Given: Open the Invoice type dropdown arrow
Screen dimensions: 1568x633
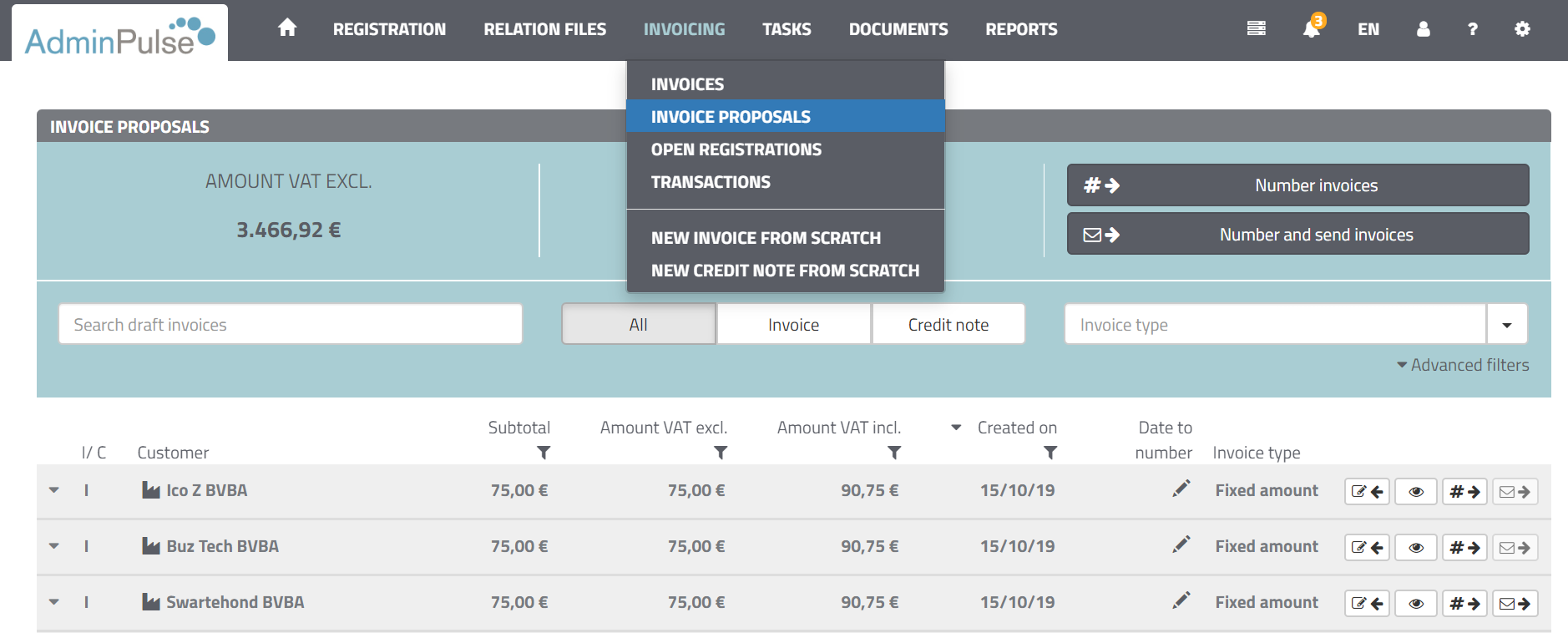Looking at the screenshot, I should click(1506, 325).
